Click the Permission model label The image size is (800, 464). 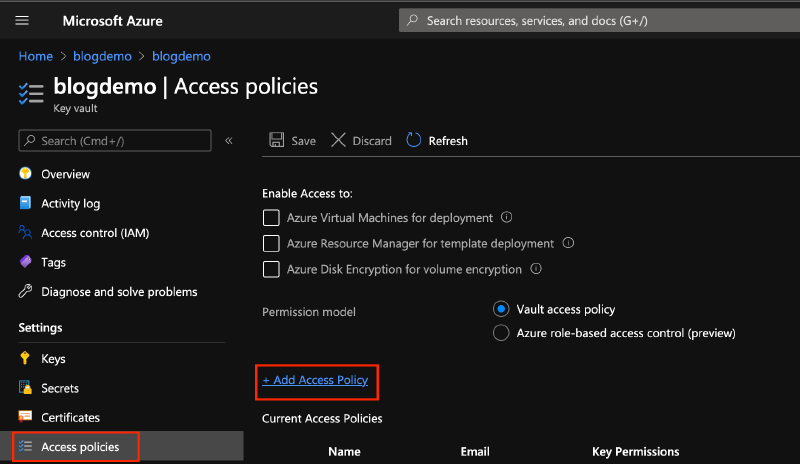pos(309,312)
